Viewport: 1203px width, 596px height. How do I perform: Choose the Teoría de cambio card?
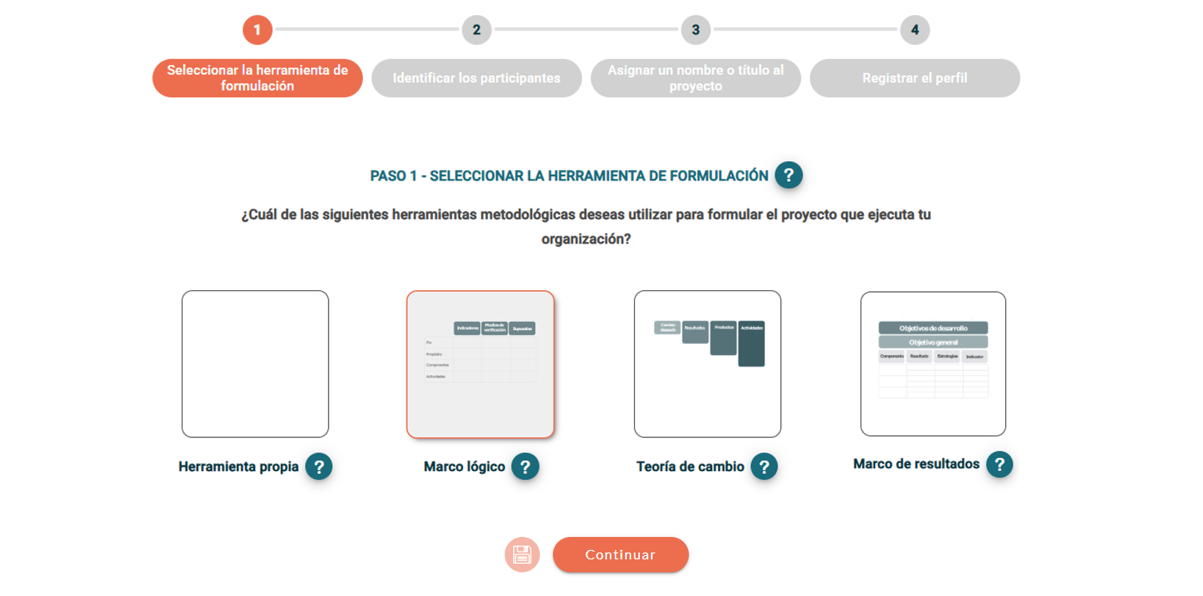tap(707, 364)
